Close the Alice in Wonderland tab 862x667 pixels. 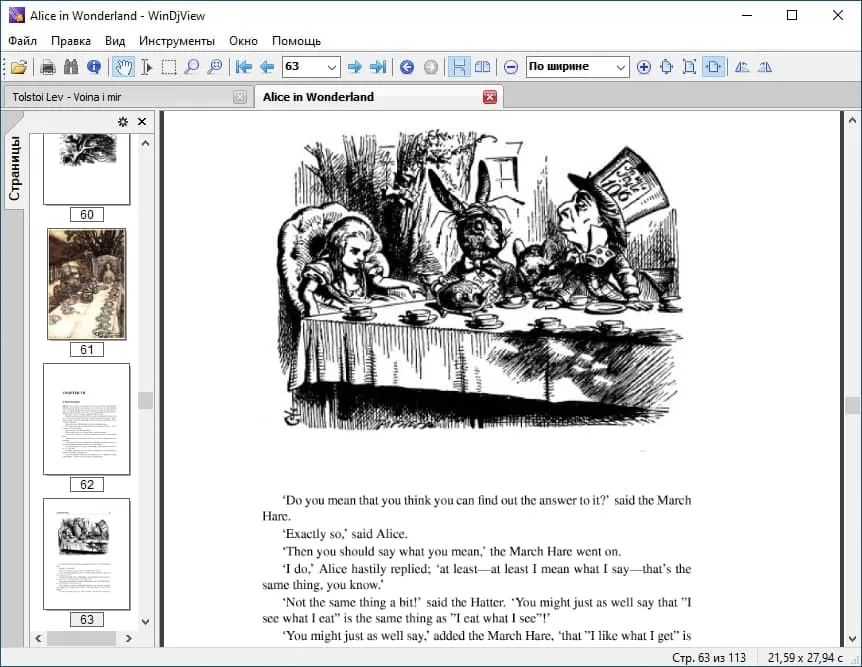pyautogui.click(x=490, y=97)
